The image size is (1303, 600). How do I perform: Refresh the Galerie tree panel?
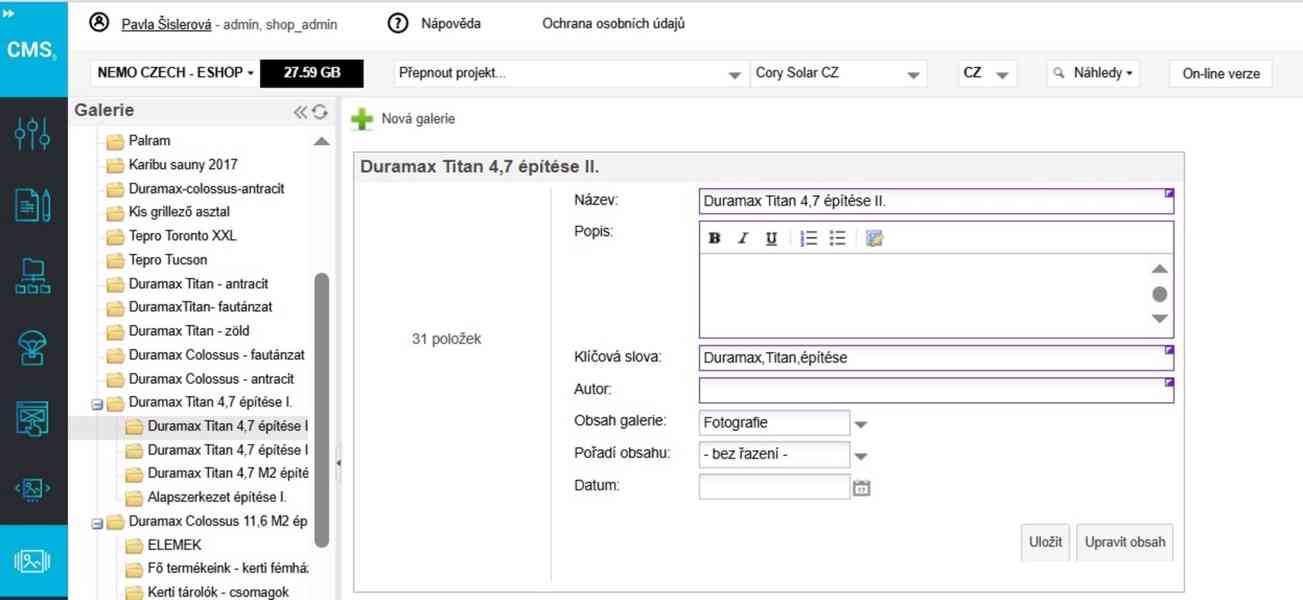coord(320,112)
